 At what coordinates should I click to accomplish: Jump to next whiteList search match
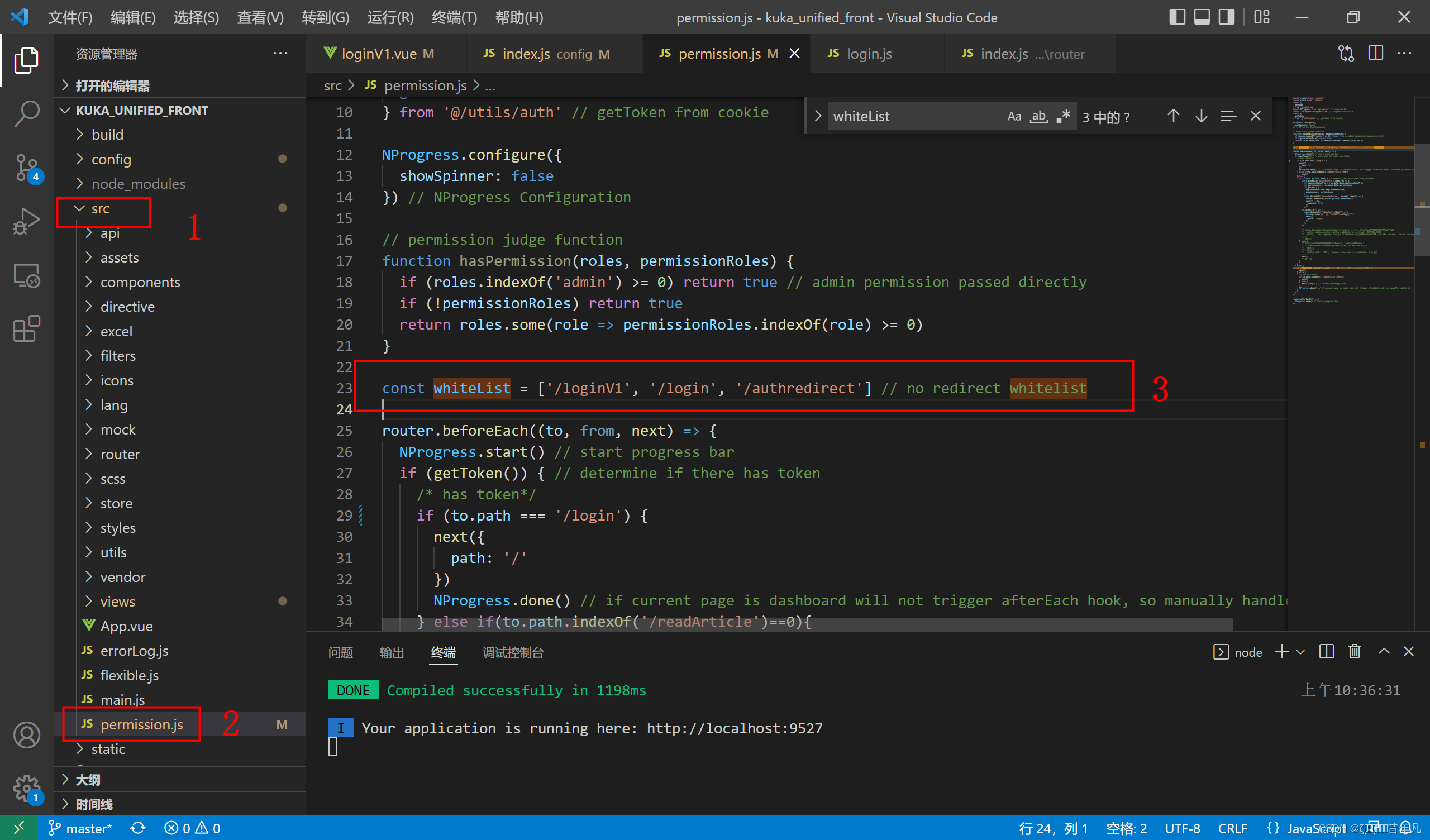click(x=1201, y=116)
